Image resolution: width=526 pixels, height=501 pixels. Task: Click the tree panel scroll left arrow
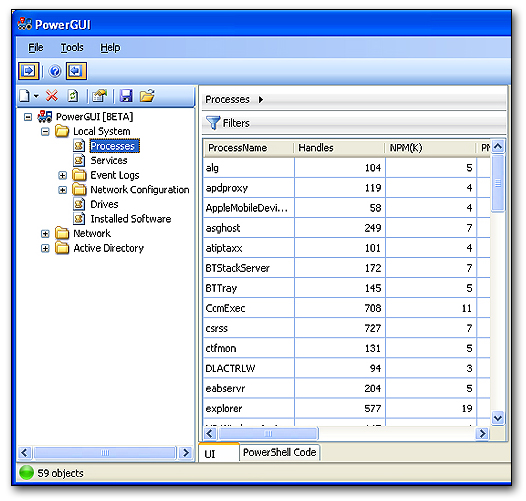pyautogui.click(x=25, y=453)
